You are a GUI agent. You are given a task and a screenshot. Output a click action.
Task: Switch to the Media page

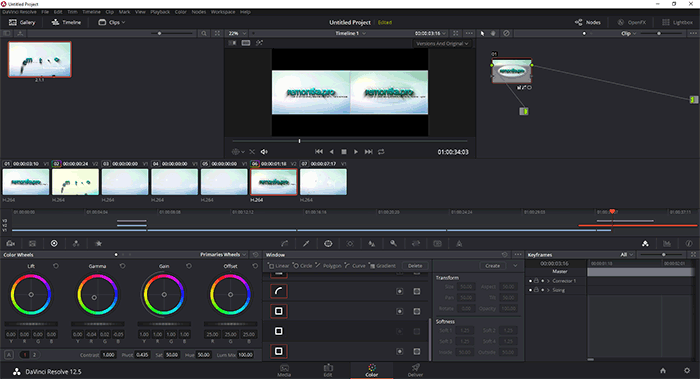284,371
